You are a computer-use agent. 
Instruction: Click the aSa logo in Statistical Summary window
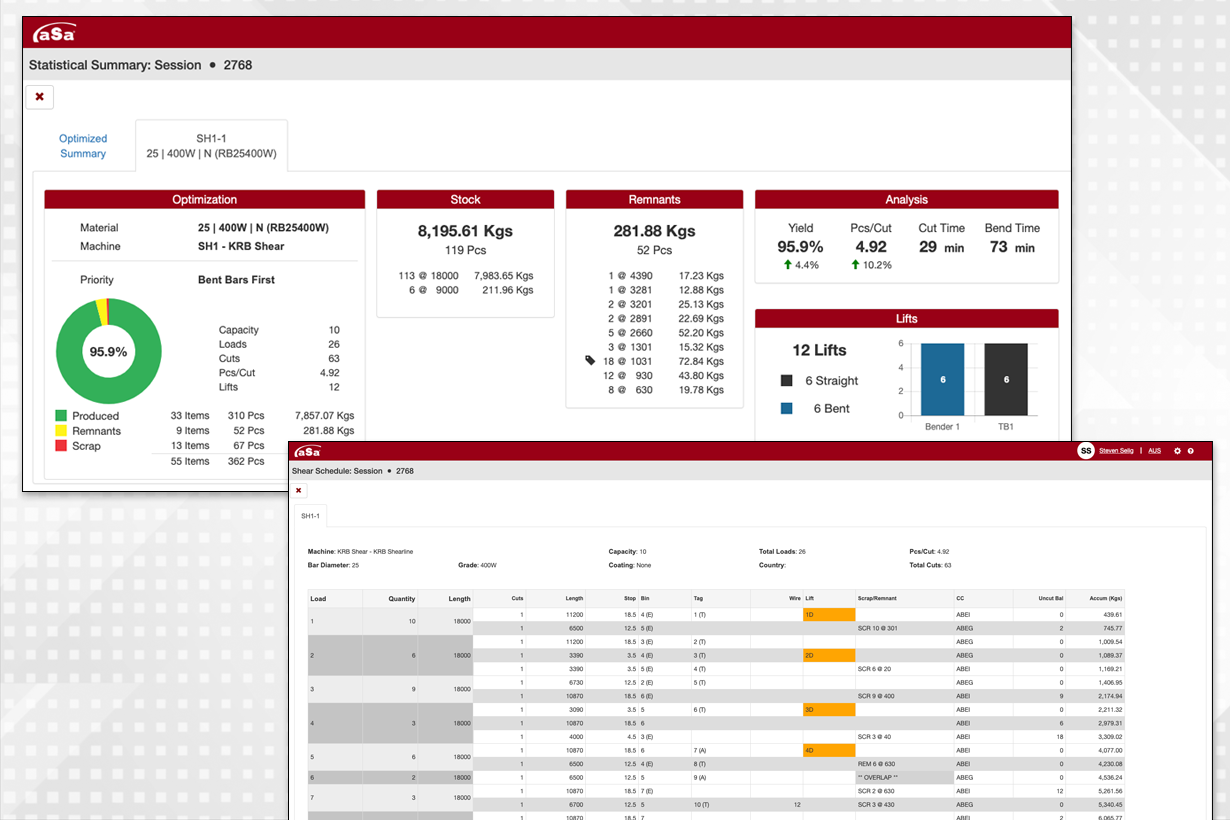pos(54,33)
